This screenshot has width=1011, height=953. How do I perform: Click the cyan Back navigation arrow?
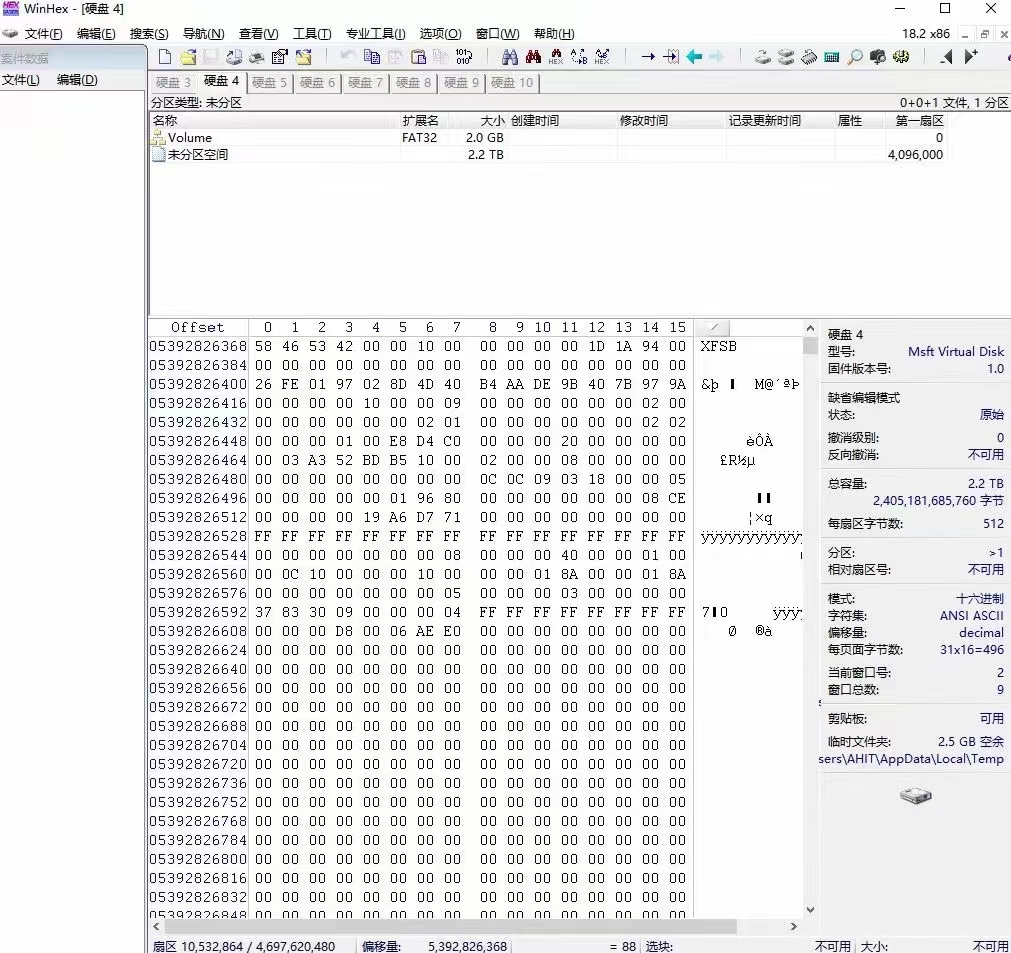point(694,57)
